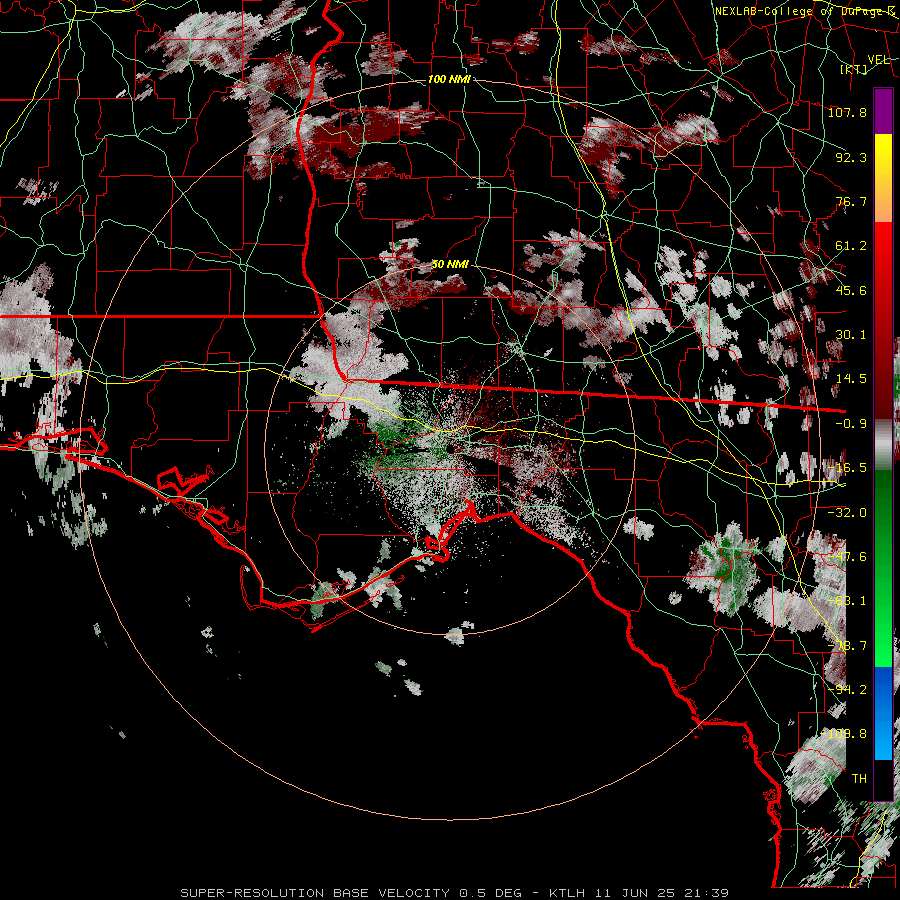The height and width of the screenshot is (900, 900).
Task: Click the -78.7 velocity scale value
Action: 848,646
